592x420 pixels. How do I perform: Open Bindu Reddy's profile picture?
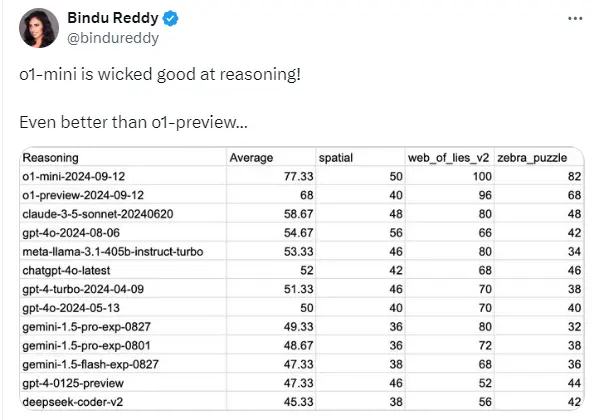pyautogui.click(x=39, y=28)
